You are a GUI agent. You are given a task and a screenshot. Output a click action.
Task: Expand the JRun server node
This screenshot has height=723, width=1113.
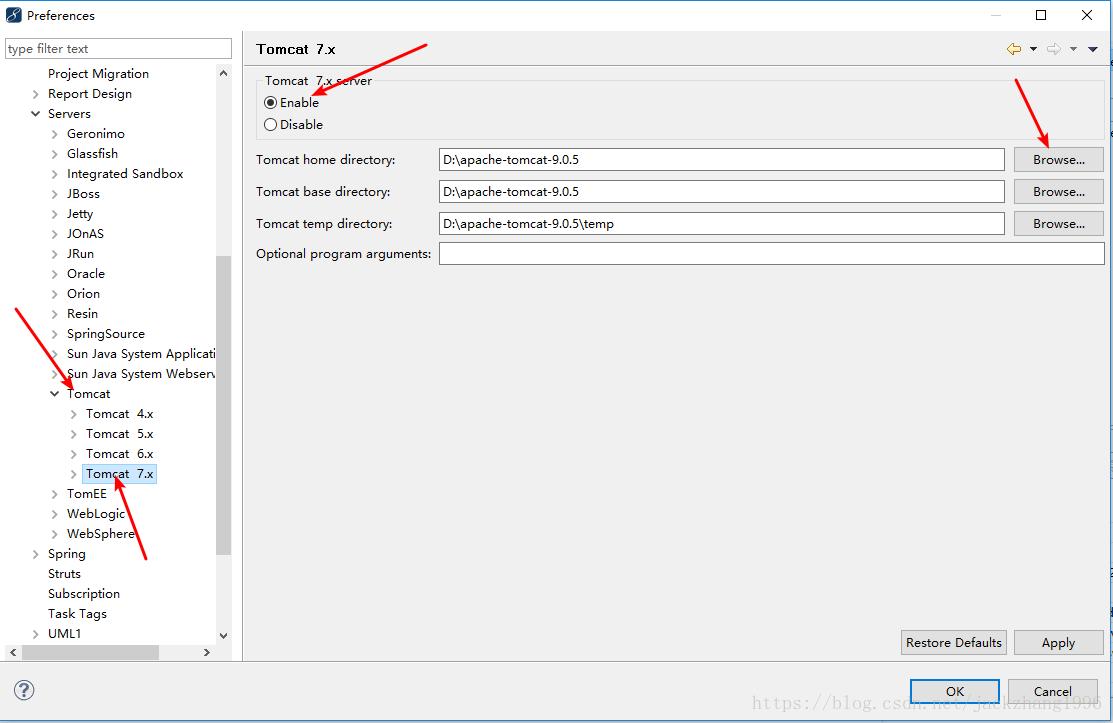click(55, 253)
